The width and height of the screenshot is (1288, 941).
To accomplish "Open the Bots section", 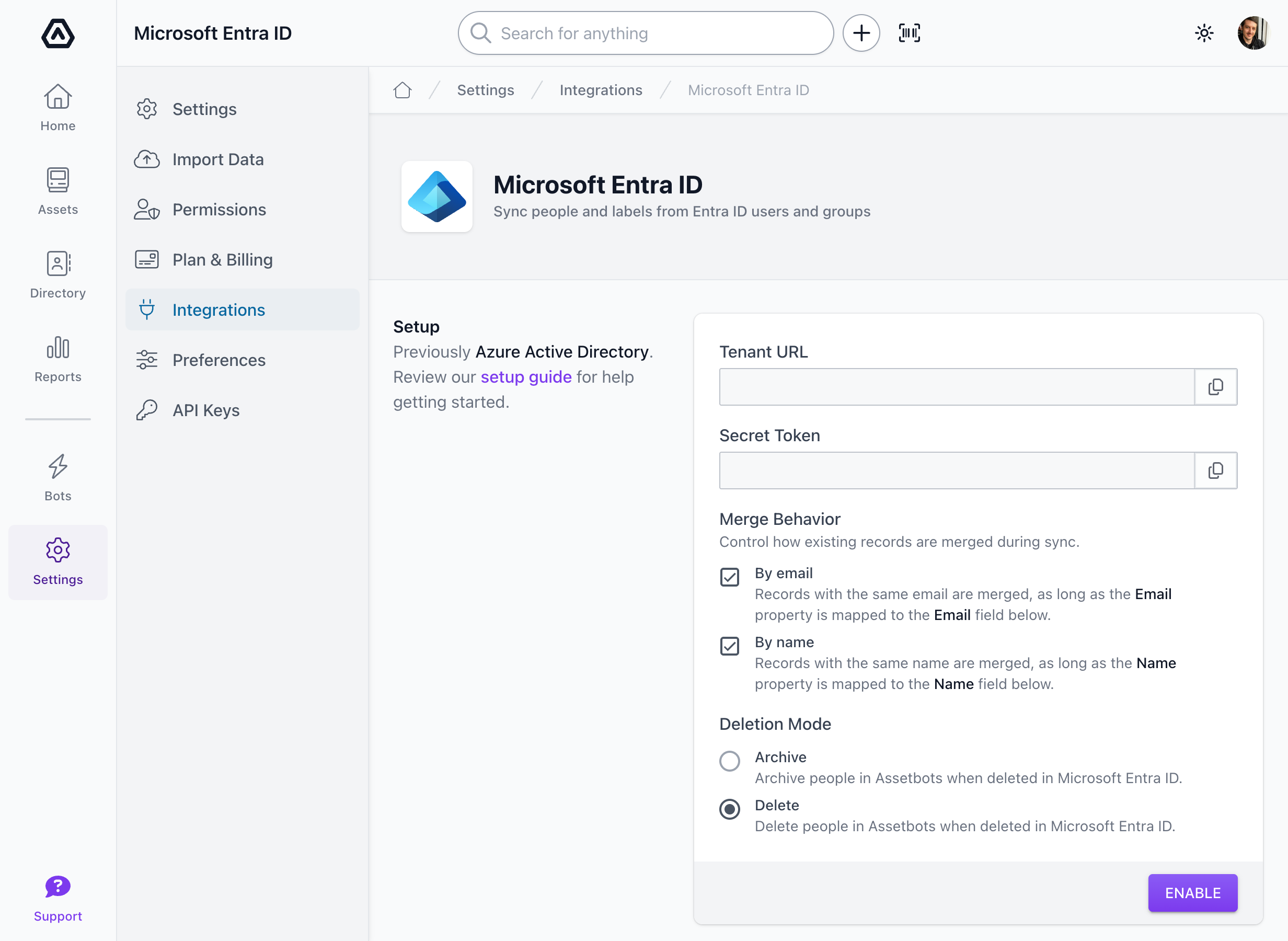I will 57,478.
